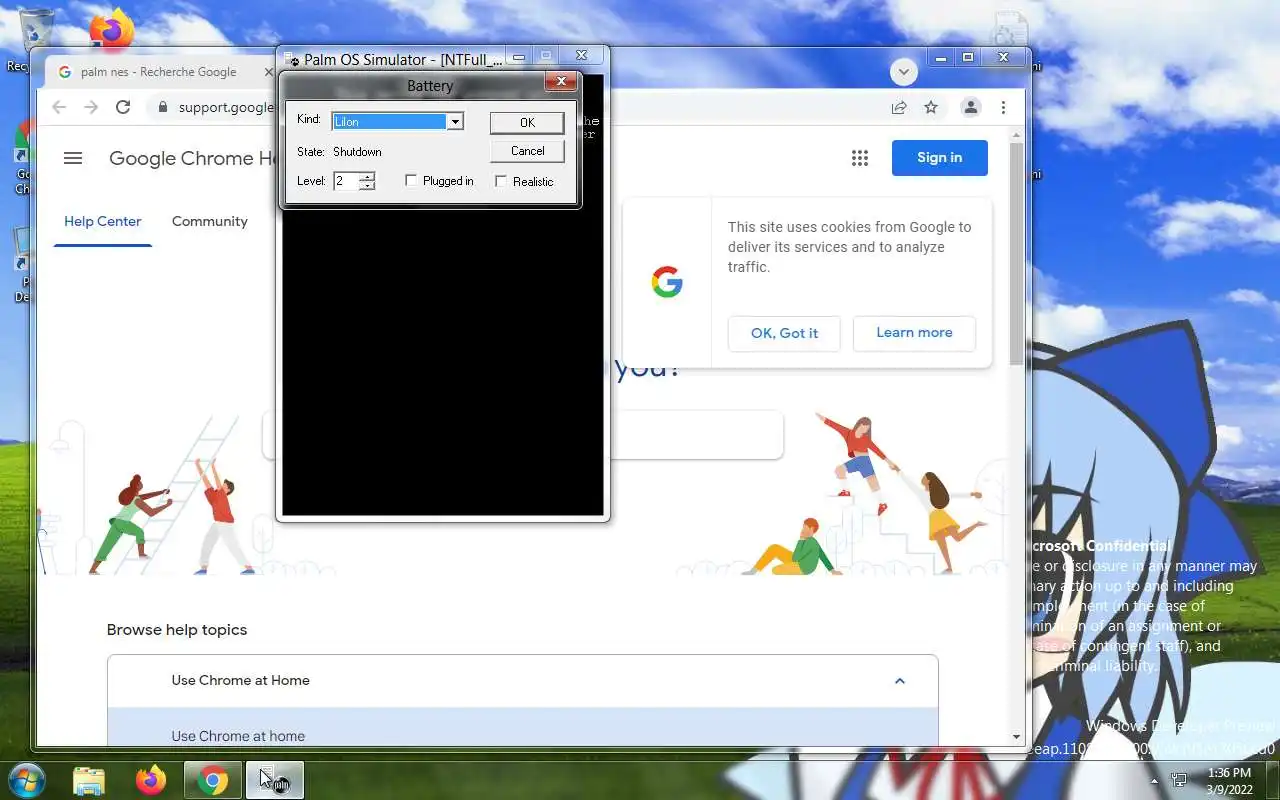
Task: Accept cookies with OK, Got it
Action: pos(784,333)
